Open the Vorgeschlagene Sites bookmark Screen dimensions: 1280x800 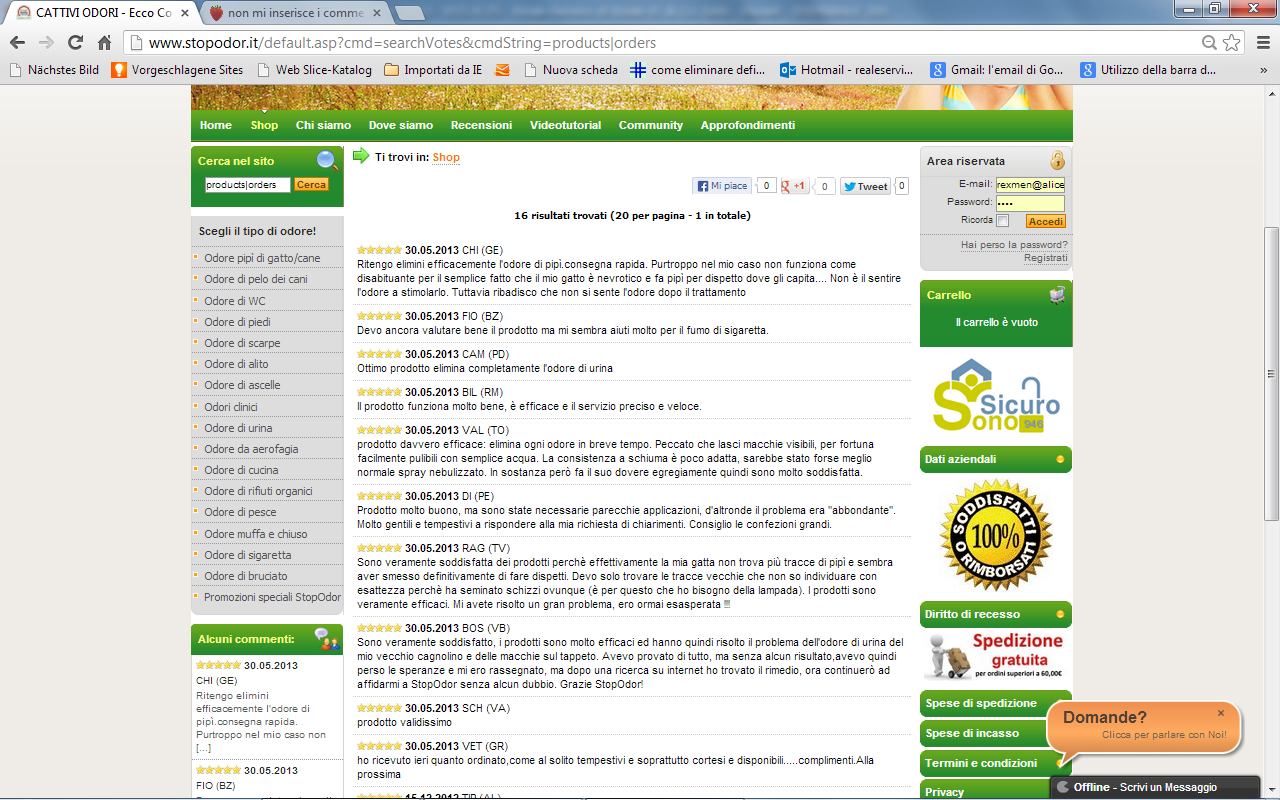(177, 70)
